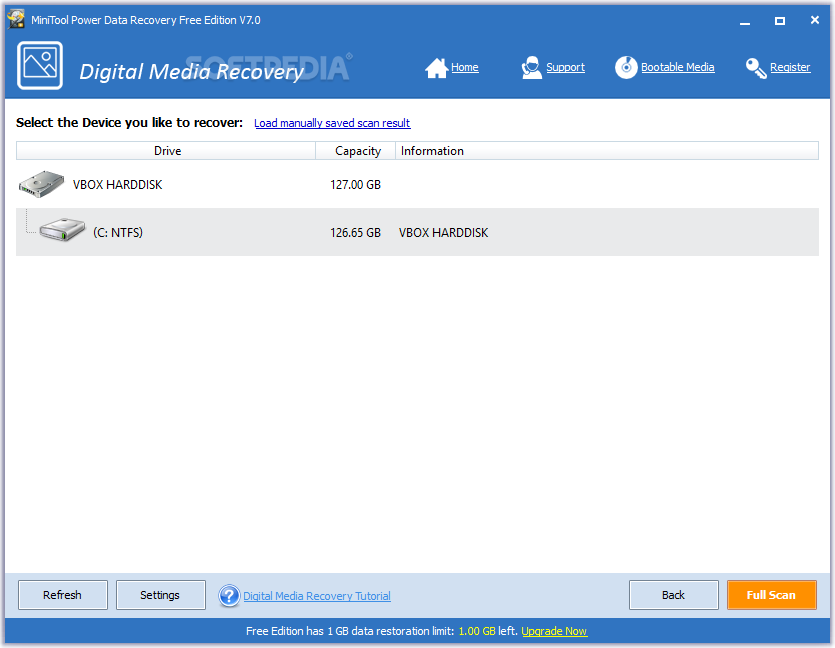The width and height of the screenshot is (835, 648).
Task: Select the VBOX HARDDISK drive name
Action: point(118,185)
